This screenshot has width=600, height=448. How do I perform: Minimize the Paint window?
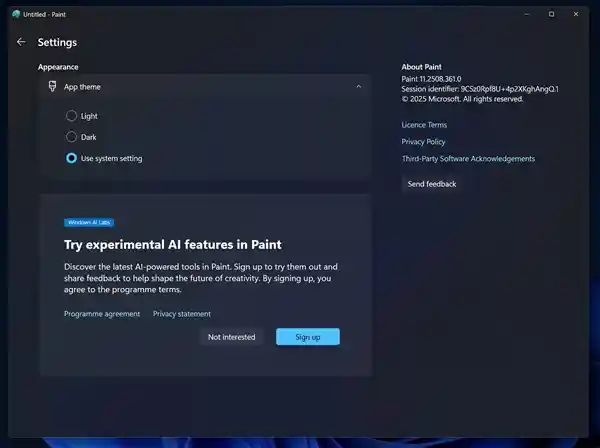point(527,14)
